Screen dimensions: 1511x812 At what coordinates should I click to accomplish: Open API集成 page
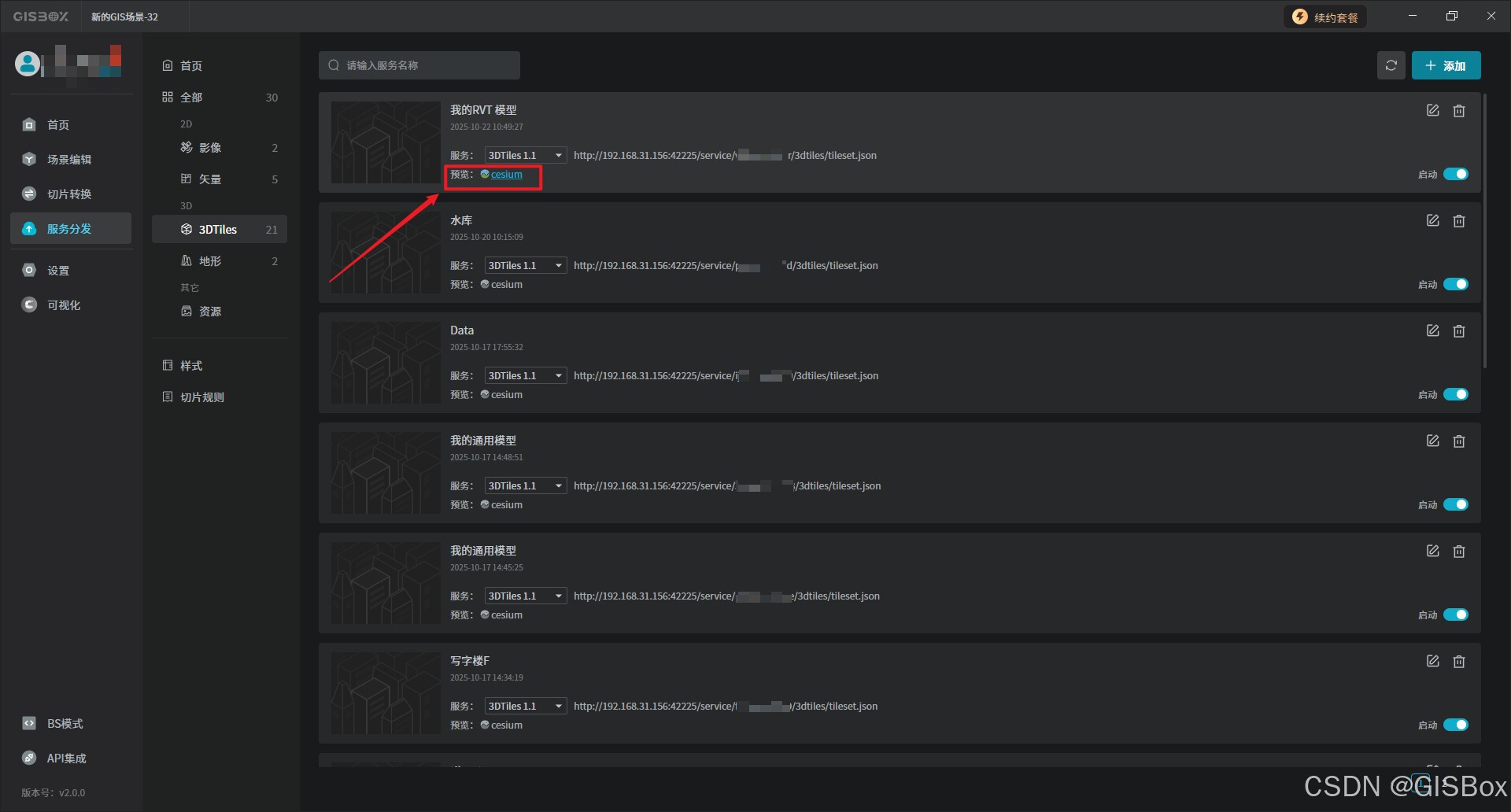71,758
